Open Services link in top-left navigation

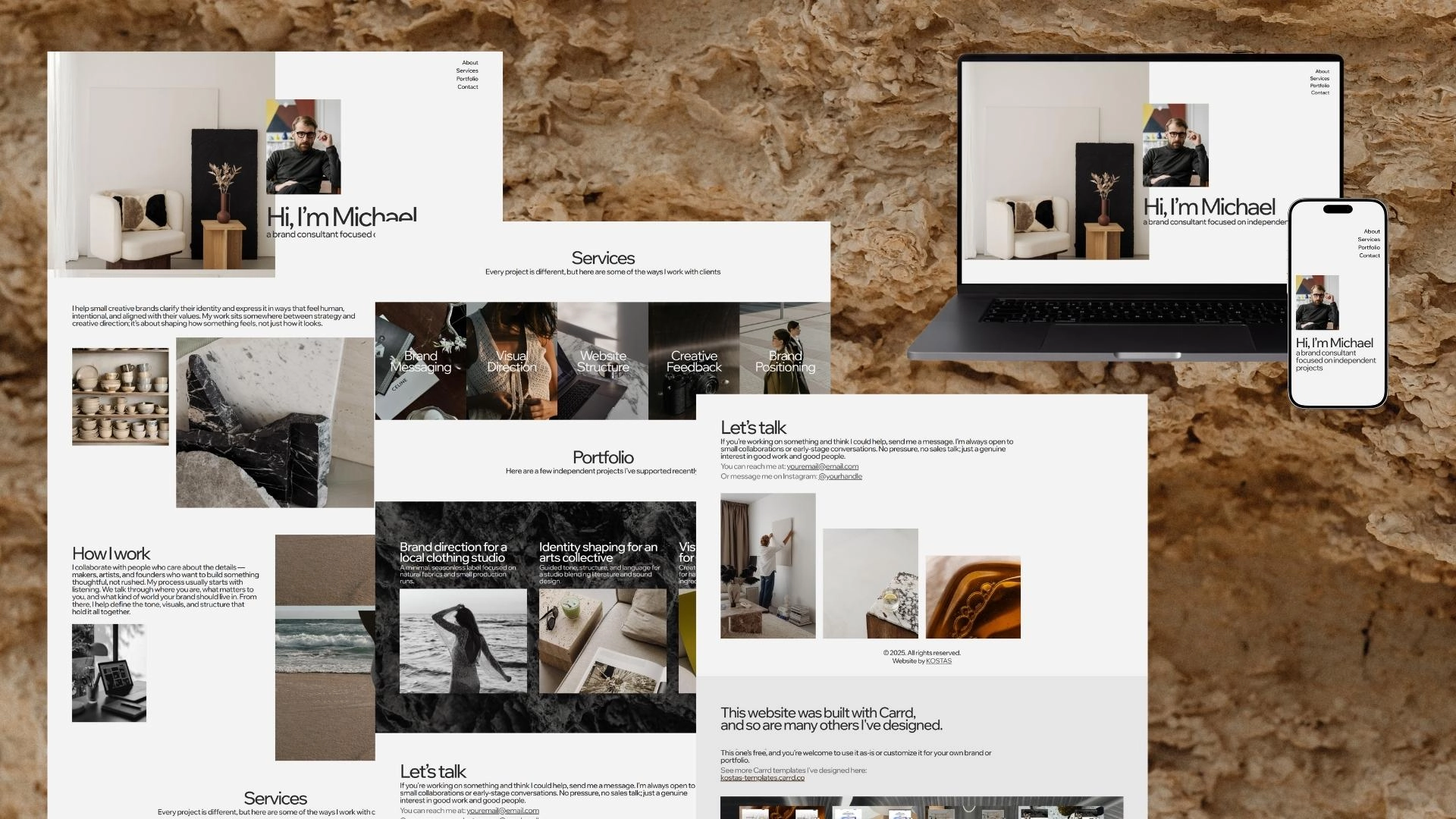coord(466,71)
